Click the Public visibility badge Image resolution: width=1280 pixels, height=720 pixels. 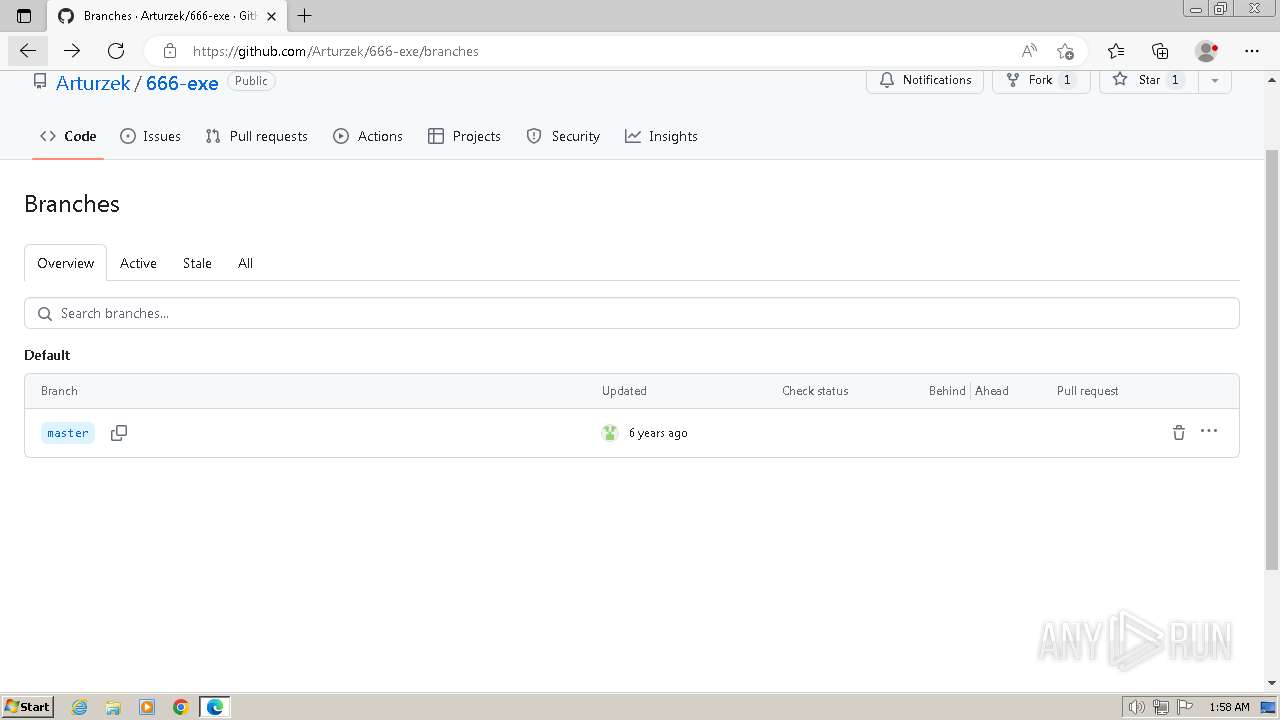pyautogui.click(x=251, y=81)
